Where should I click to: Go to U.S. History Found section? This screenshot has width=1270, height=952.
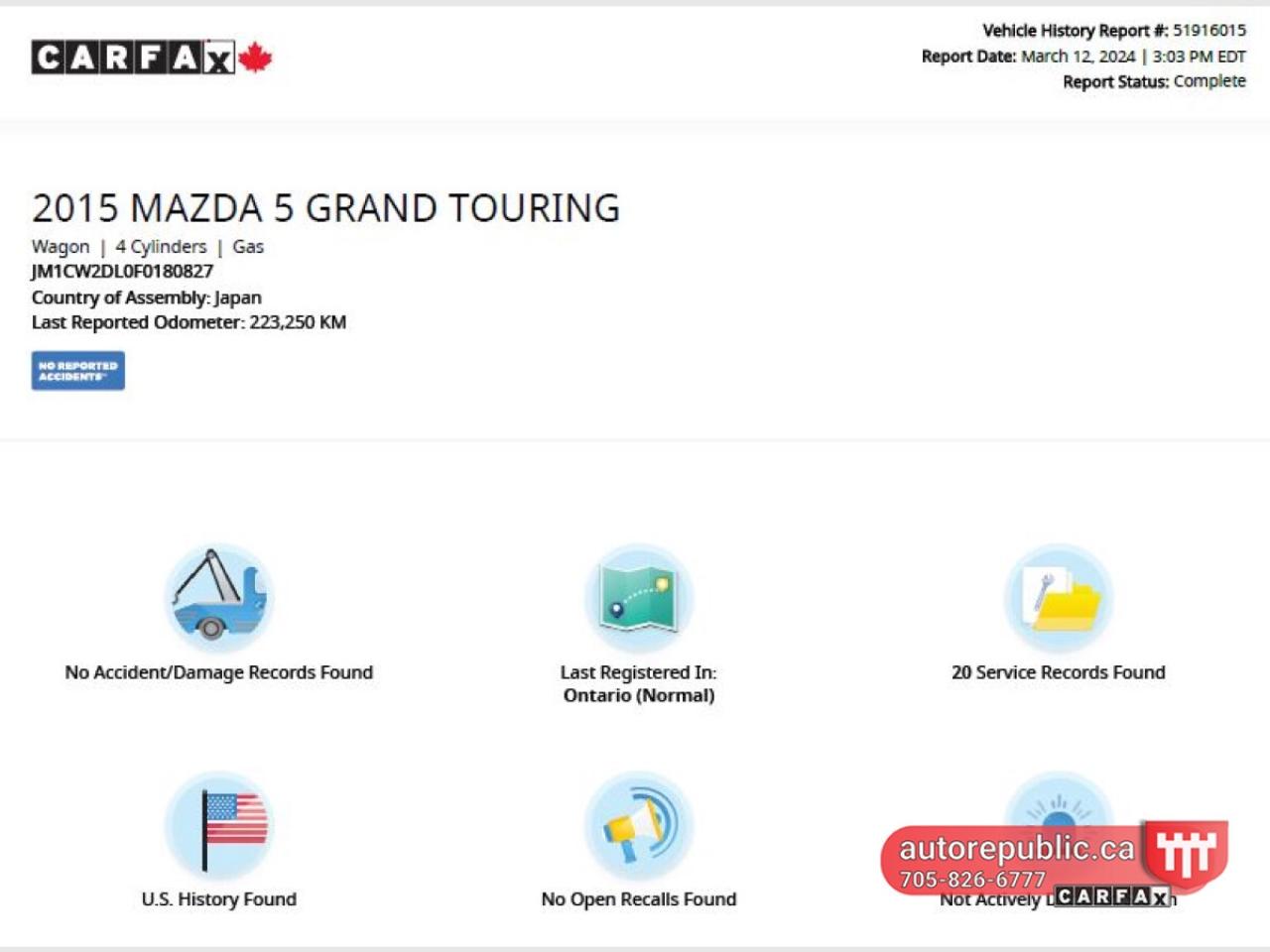[x=218, y=899]
